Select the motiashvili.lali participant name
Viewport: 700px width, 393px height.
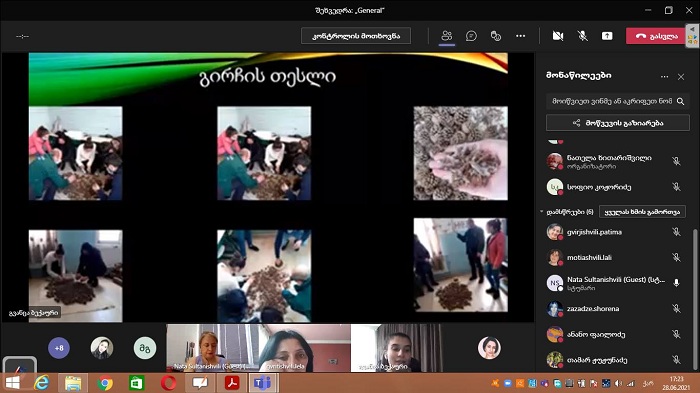(589, 257)
